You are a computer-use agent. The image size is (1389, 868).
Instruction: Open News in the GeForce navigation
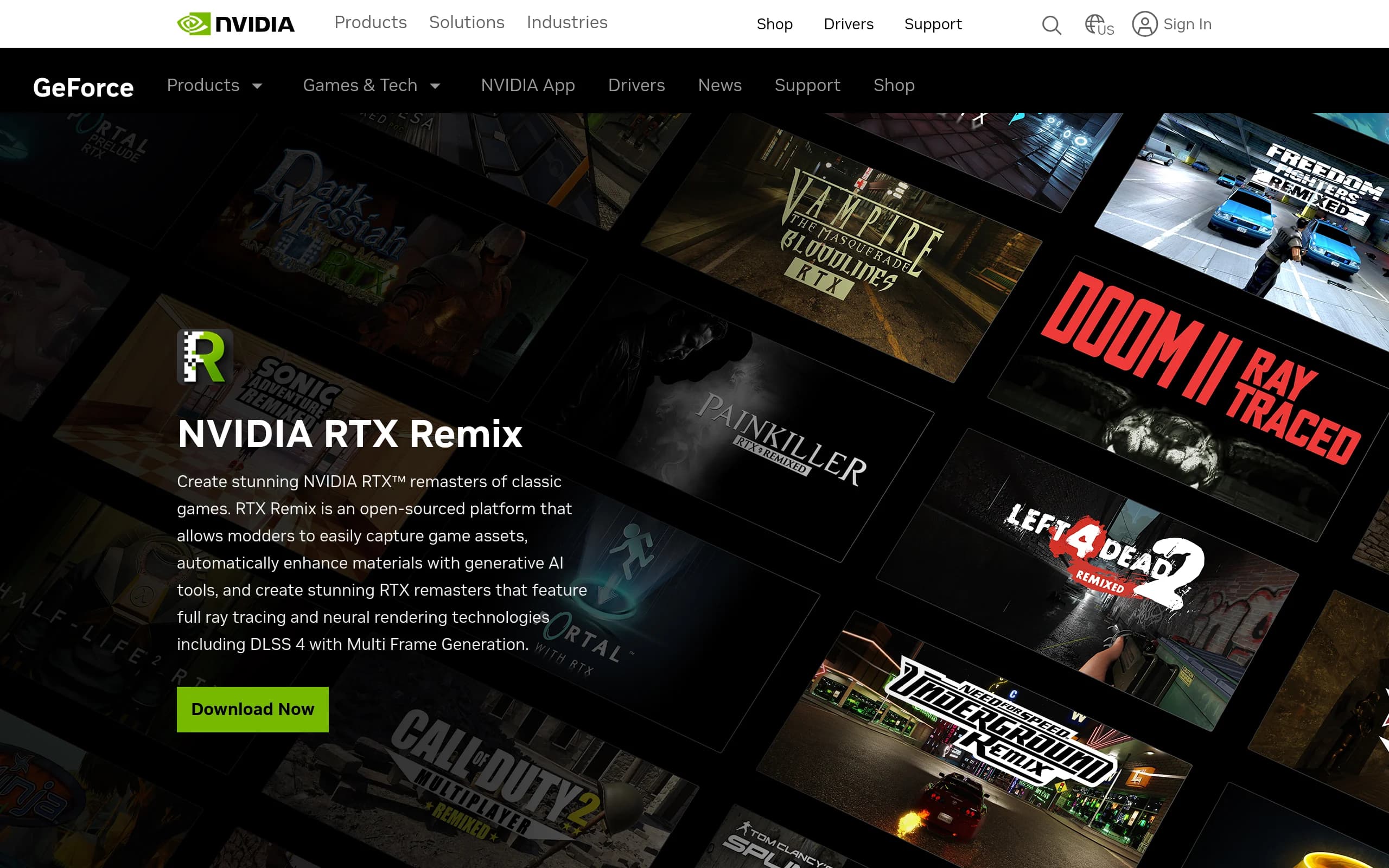720,85
